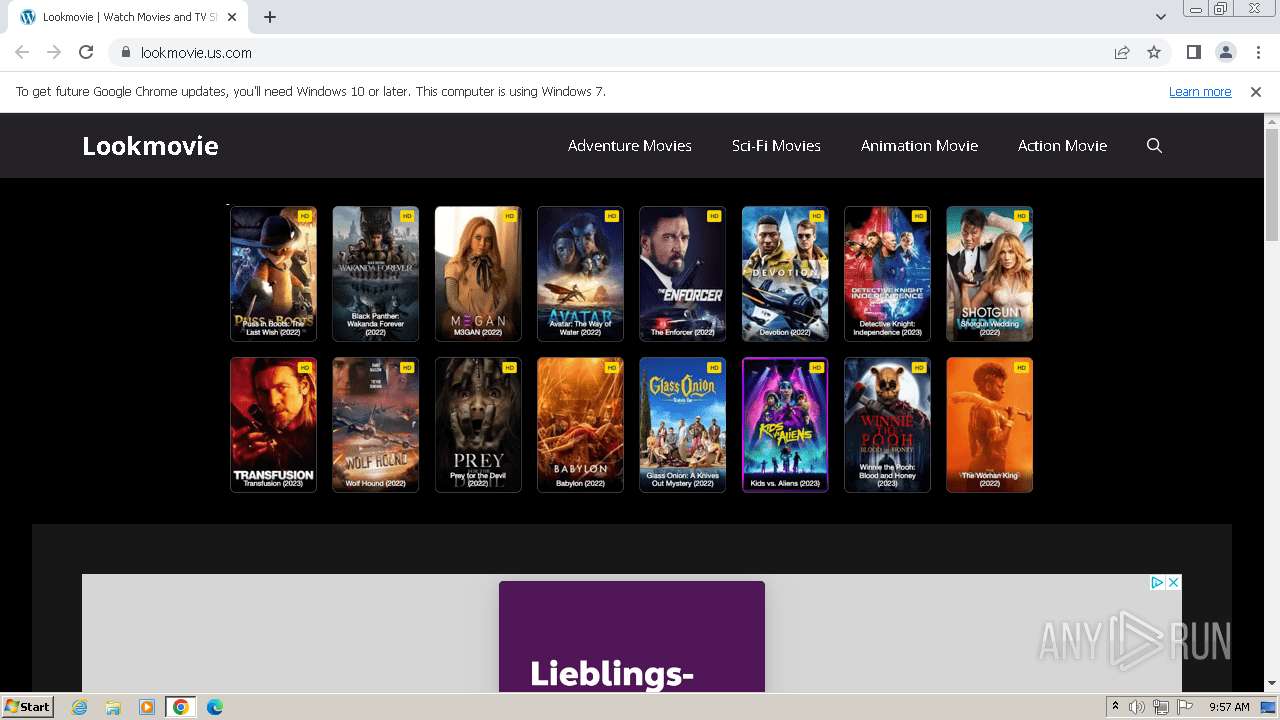Open Devotion (2022) poster

pyautogui.click(x=785, y=274)
